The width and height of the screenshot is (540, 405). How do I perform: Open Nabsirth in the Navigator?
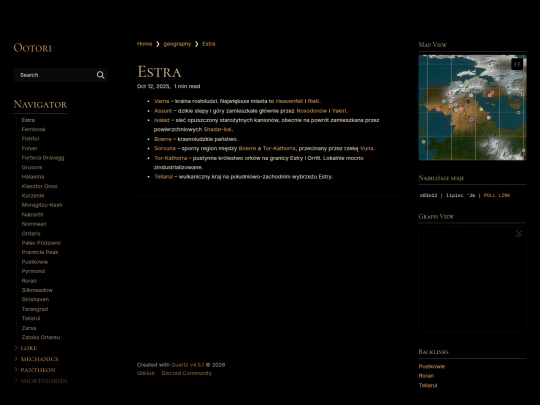(x=32, y=214)
